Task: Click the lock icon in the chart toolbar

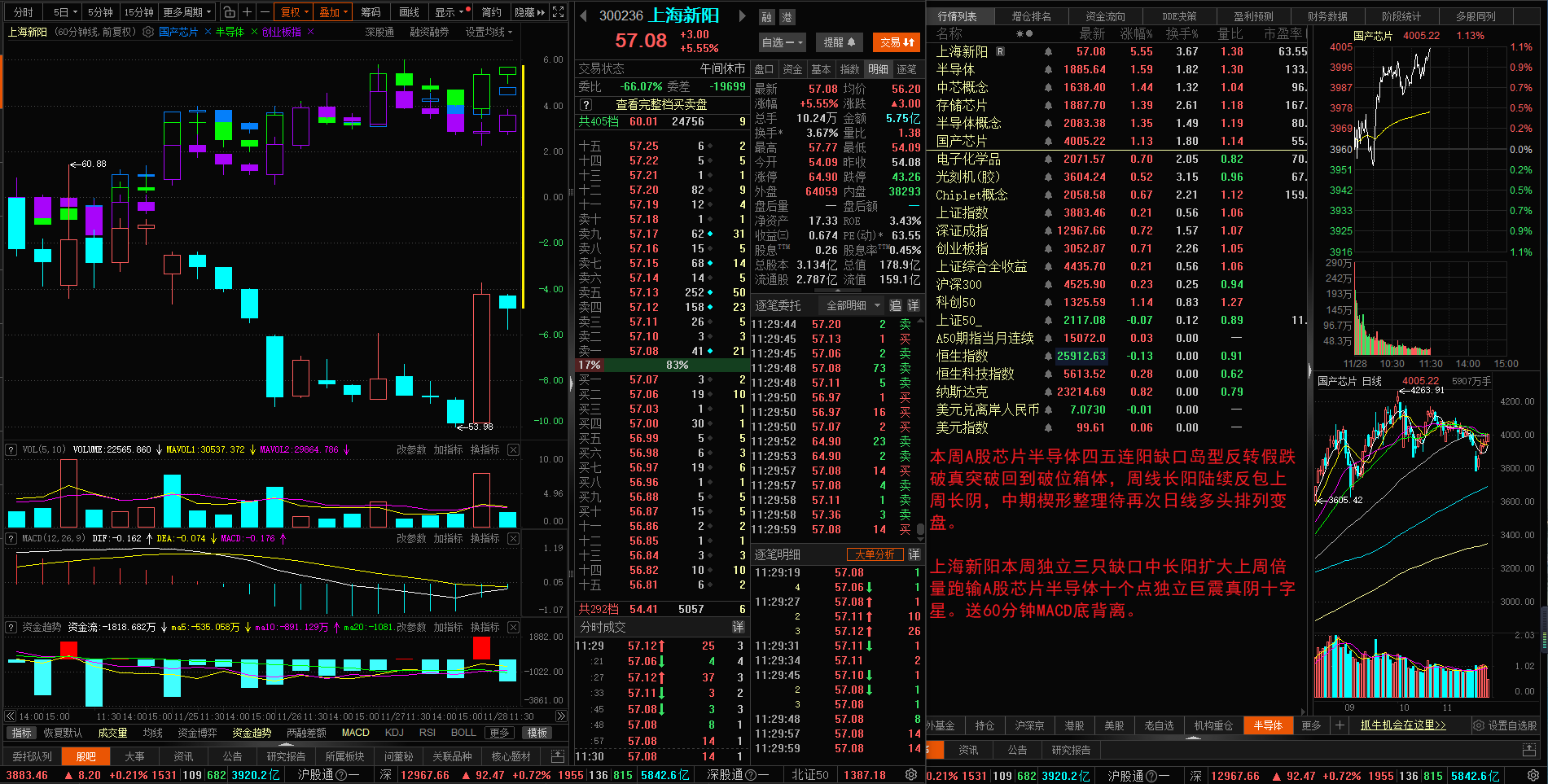Action: tap(230, 12)
